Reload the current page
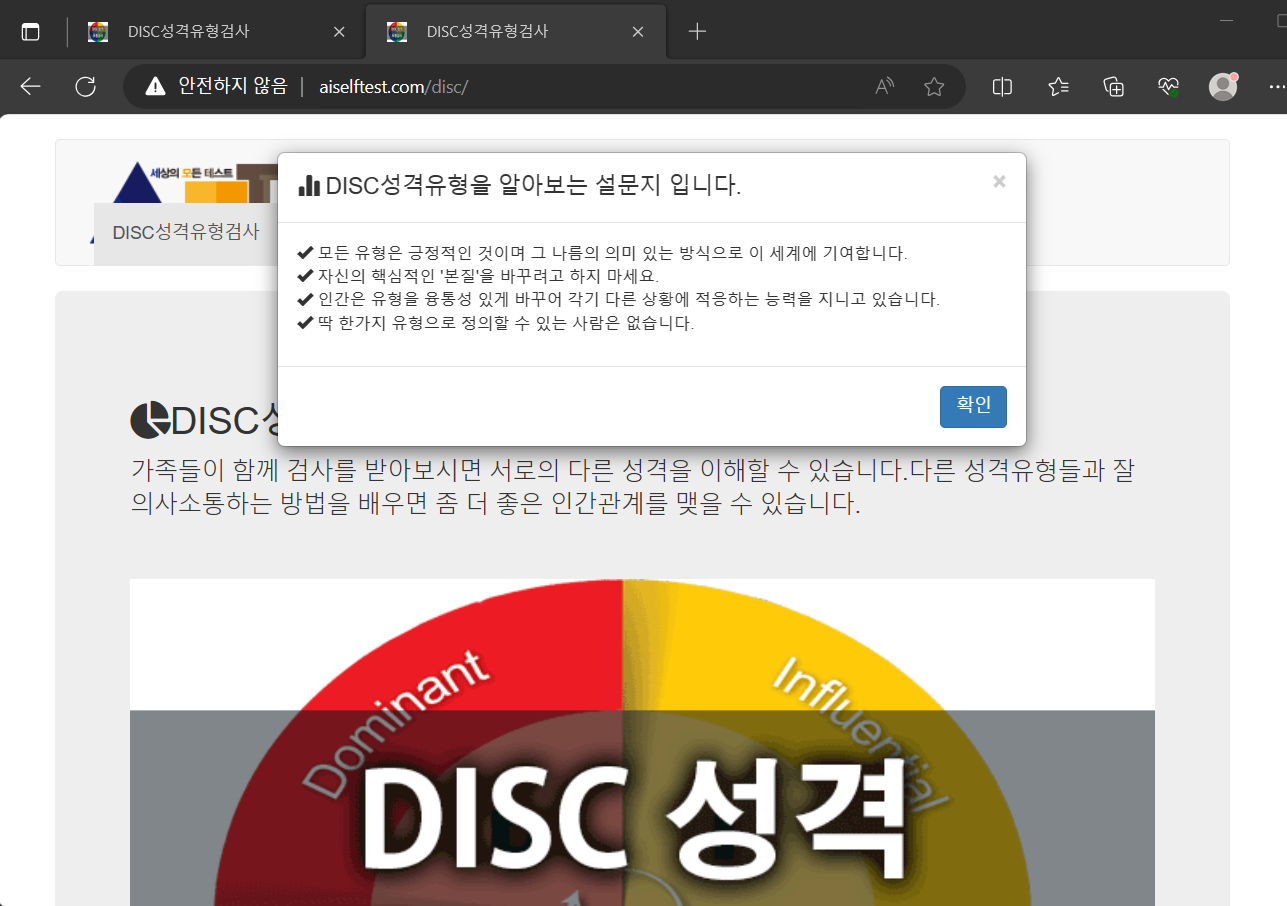Viewport: 1287px width, 906px height. pos(85,86)
